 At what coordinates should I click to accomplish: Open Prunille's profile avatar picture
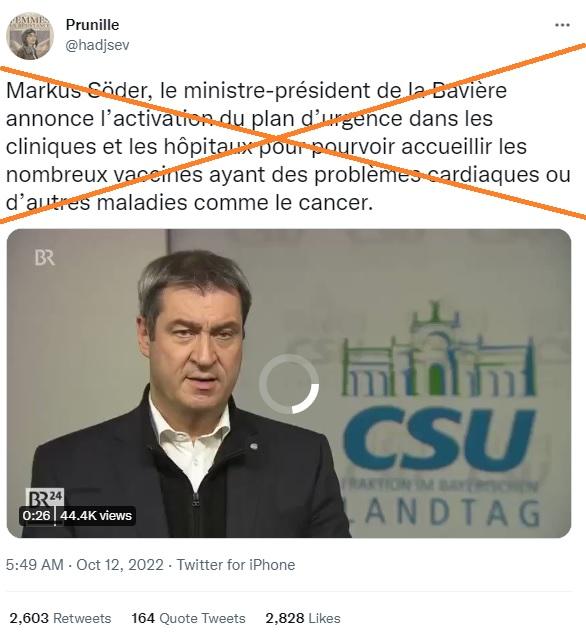click(x=30, y=36)
